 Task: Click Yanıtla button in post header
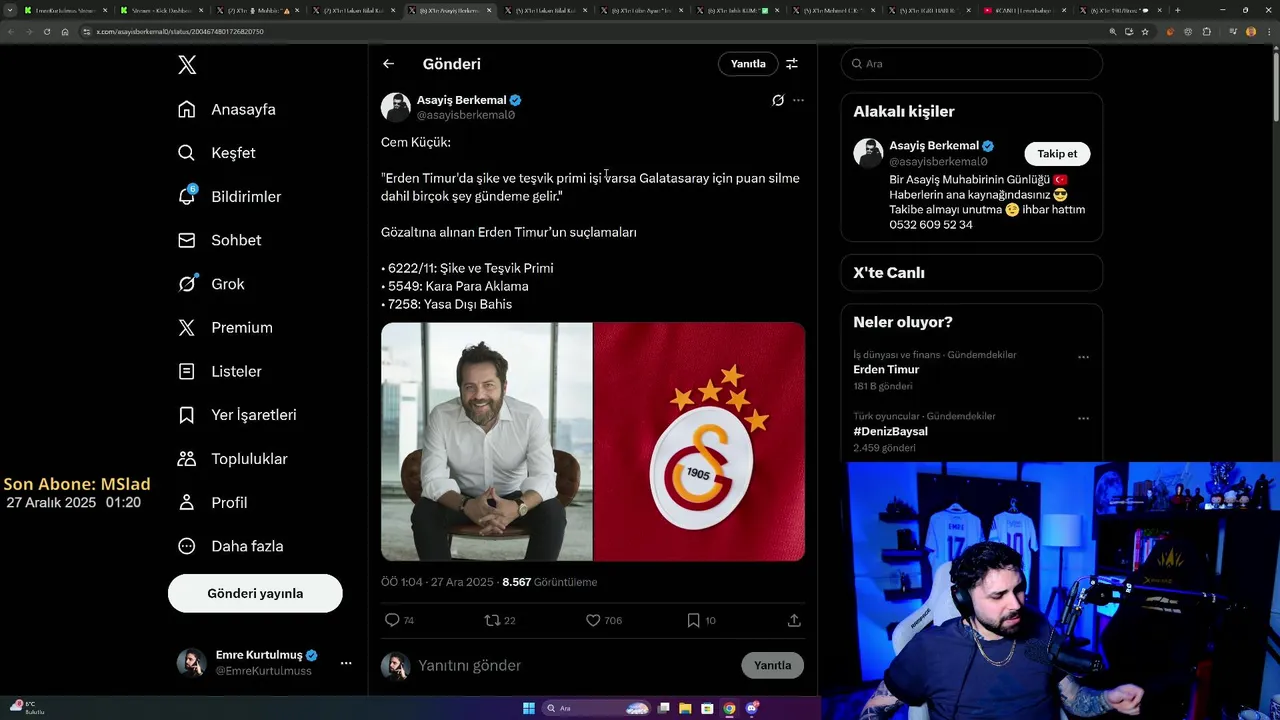[x=748, y=64]
